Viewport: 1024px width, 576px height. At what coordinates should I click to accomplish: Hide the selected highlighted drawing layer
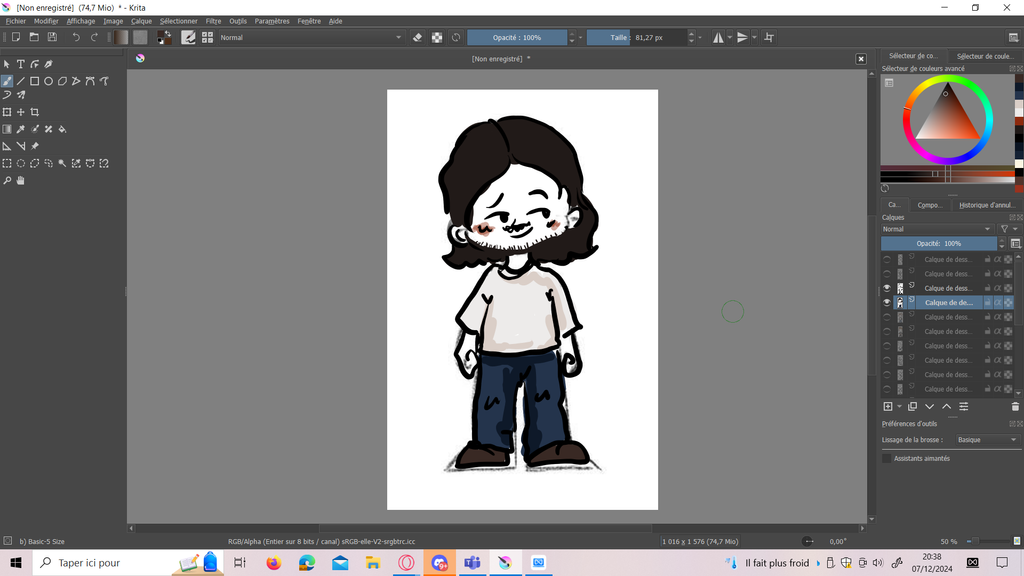coord(886,302)
